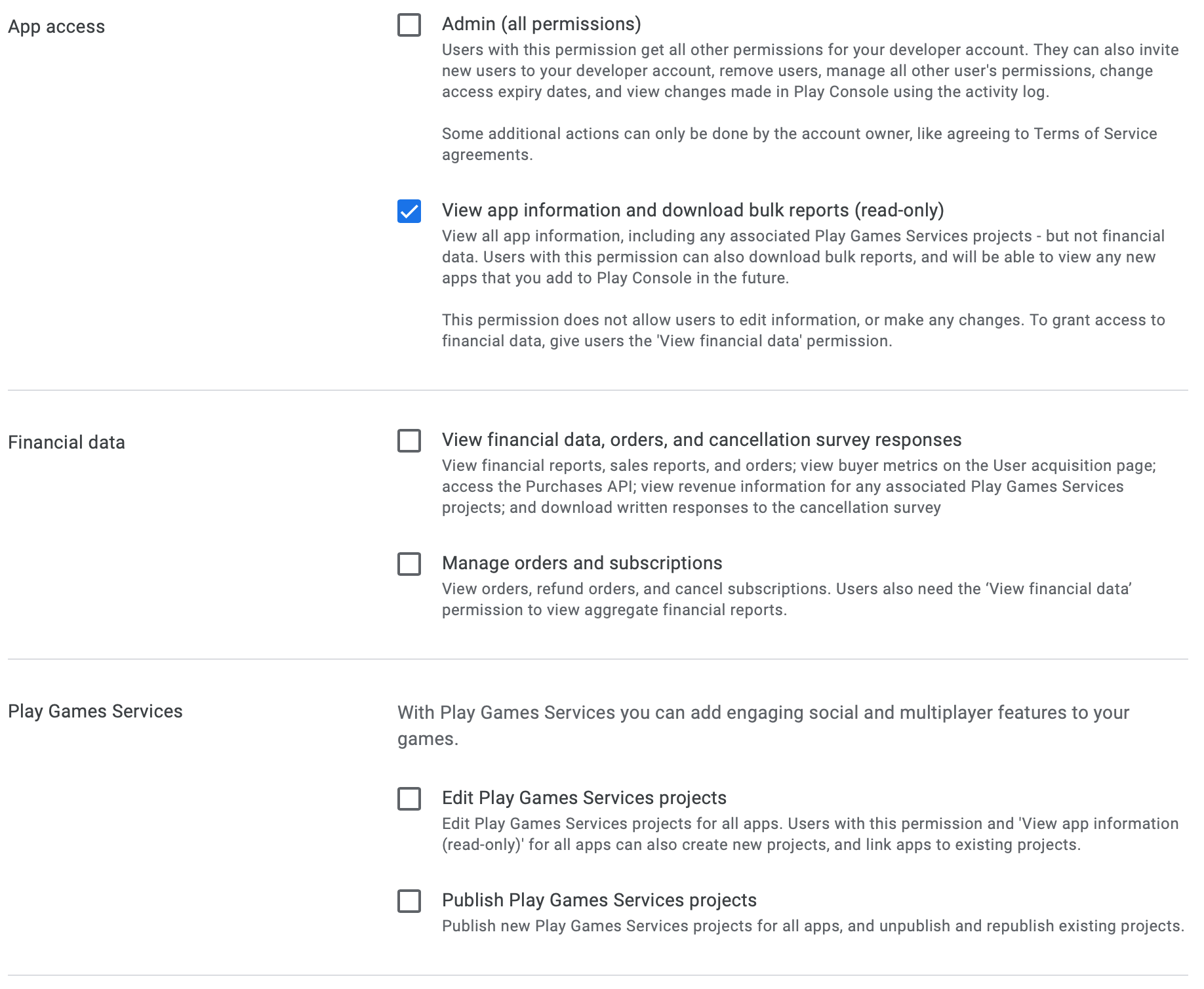Check Edit Play Games Services projects

[409, 799]
